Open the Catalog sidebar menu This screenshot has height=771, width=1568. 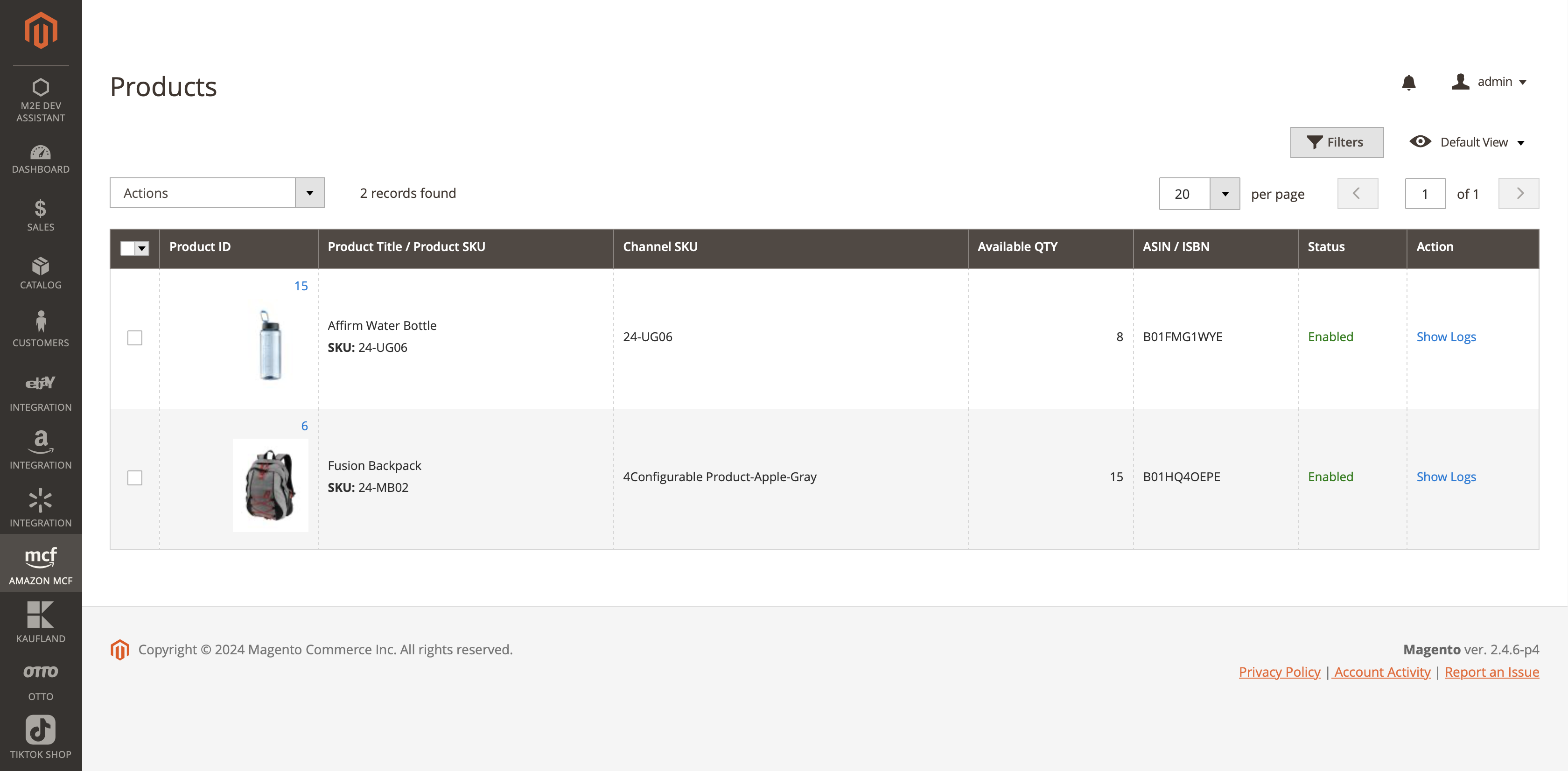[41, 273]
